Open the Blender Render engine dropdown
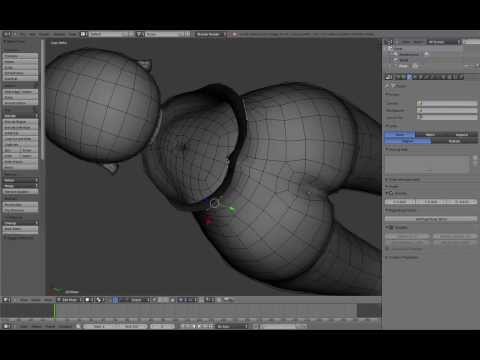Screen dimensions: 480x360 tap(210, 34)
